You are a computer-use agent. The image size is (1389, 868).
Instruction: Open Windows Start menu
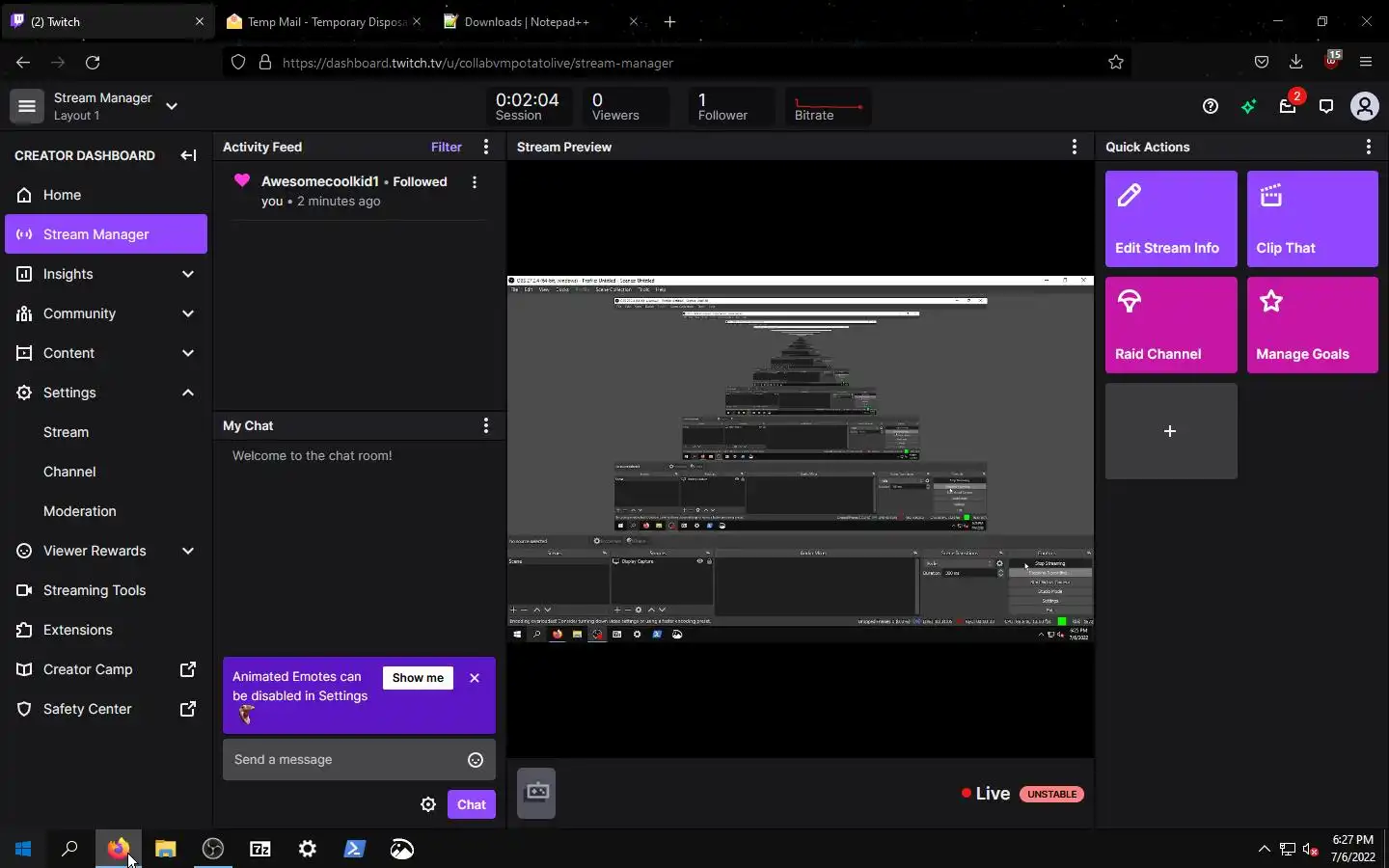23,849
